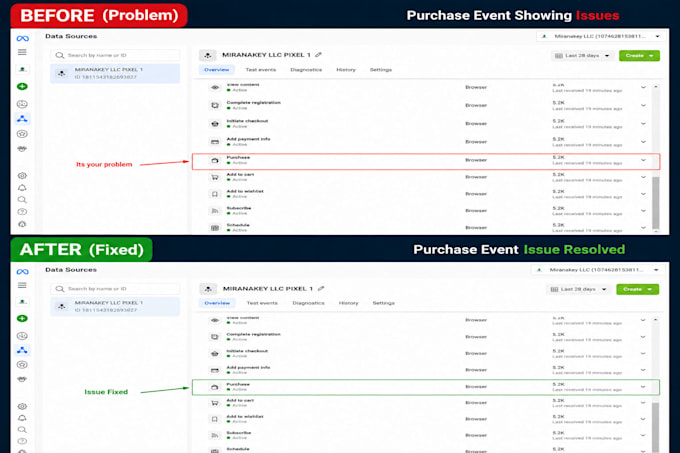Open the help question mark icon in BEFORE sidebar

point(22,212)
